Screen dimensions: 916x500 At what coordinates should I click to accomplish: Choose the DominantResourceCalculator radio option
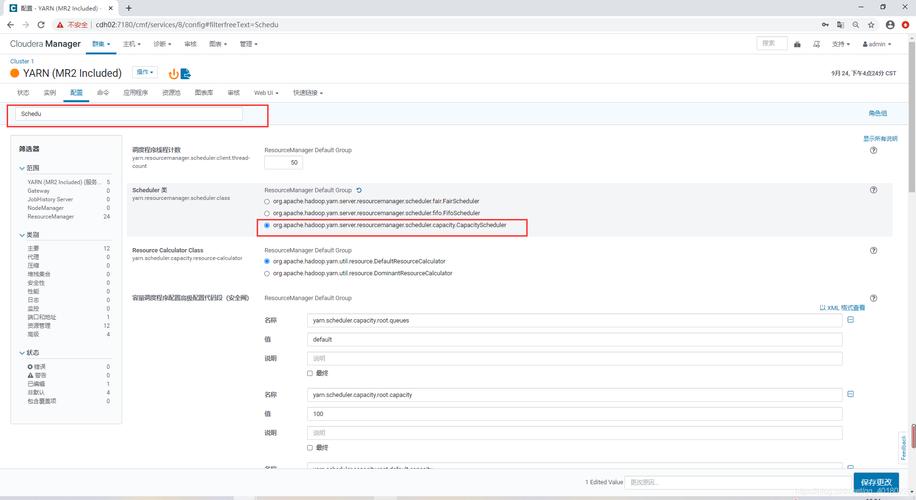pyautogui.click(x=267, y=273)
